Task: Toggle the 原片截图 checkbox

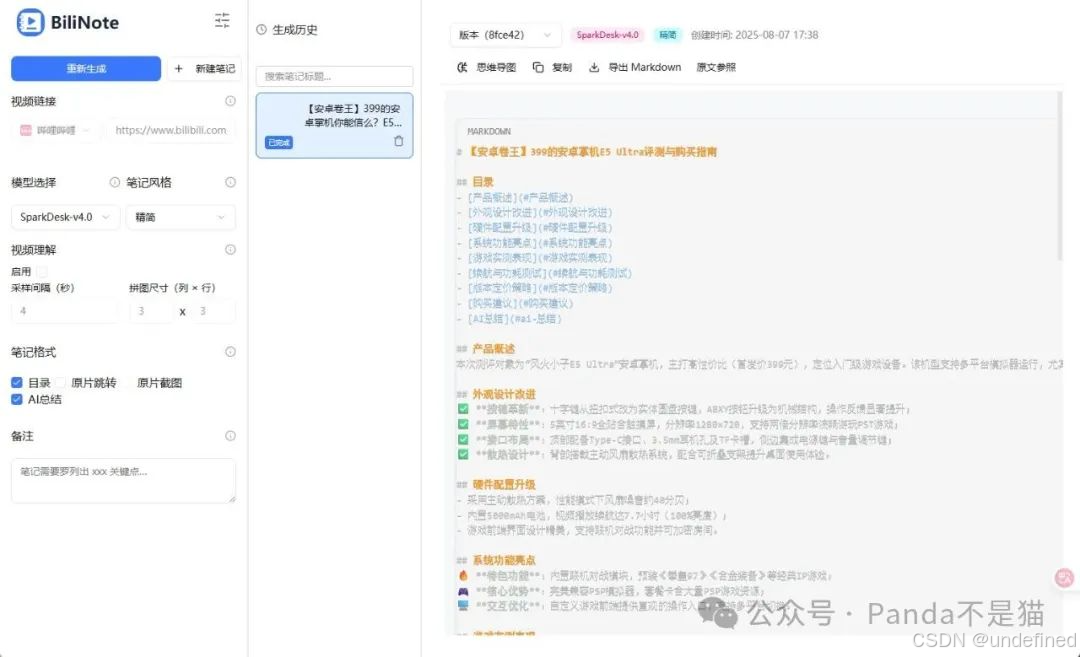Action: point(127,382)
